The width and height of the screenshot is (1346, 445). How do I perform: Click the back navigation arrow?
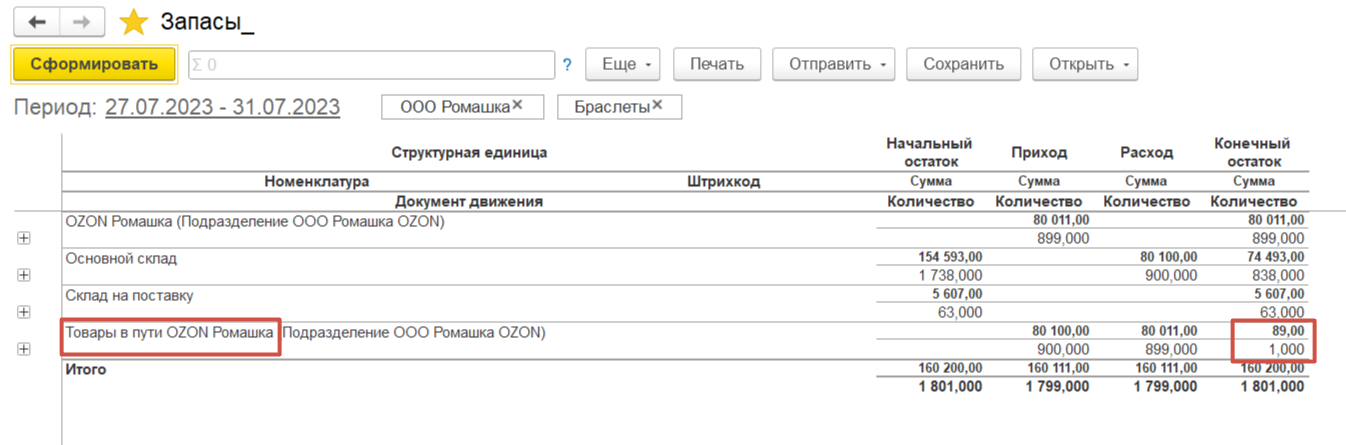(36, 22)
